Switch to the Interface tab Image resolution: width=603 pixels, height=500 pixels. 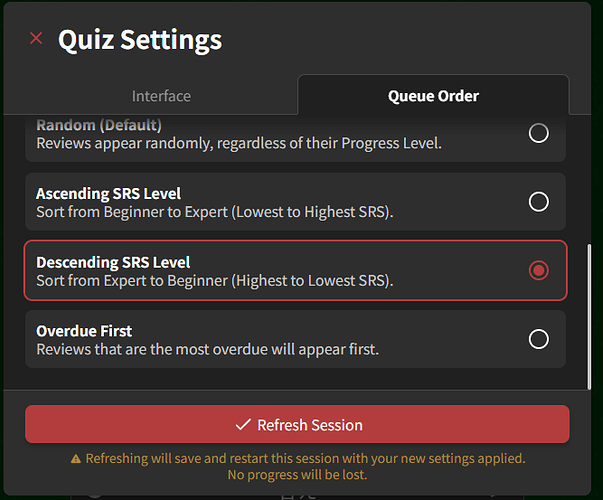(161, 96)
